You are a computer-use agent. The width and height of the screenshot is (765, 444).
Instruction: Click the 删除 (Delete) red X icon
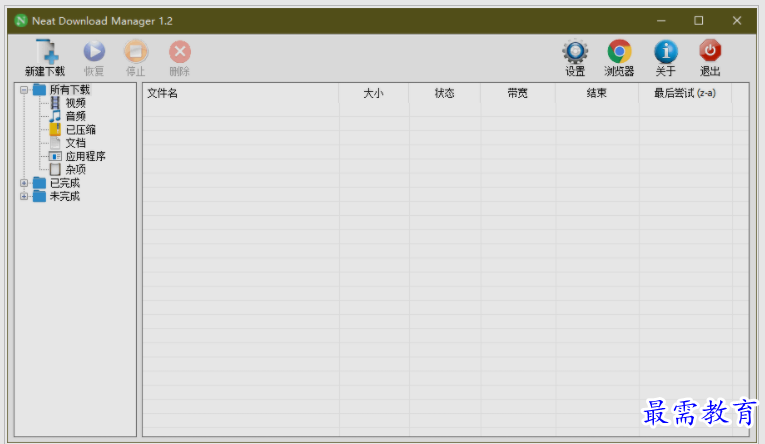[x=180, y=51]
